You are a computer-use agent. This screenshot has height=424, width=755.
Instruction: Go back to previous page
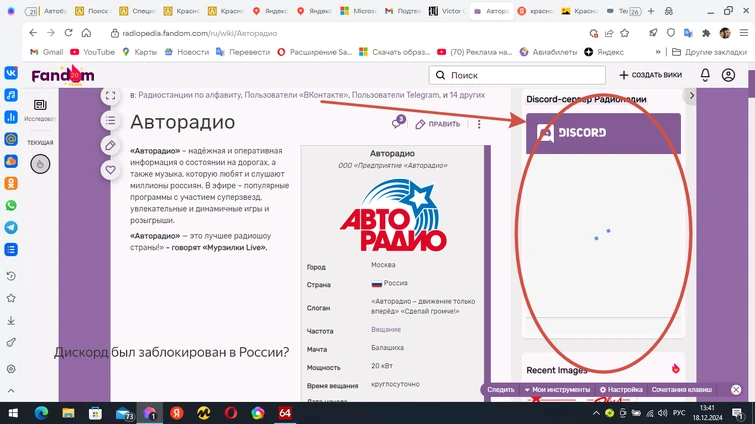[x=33, y=33]
